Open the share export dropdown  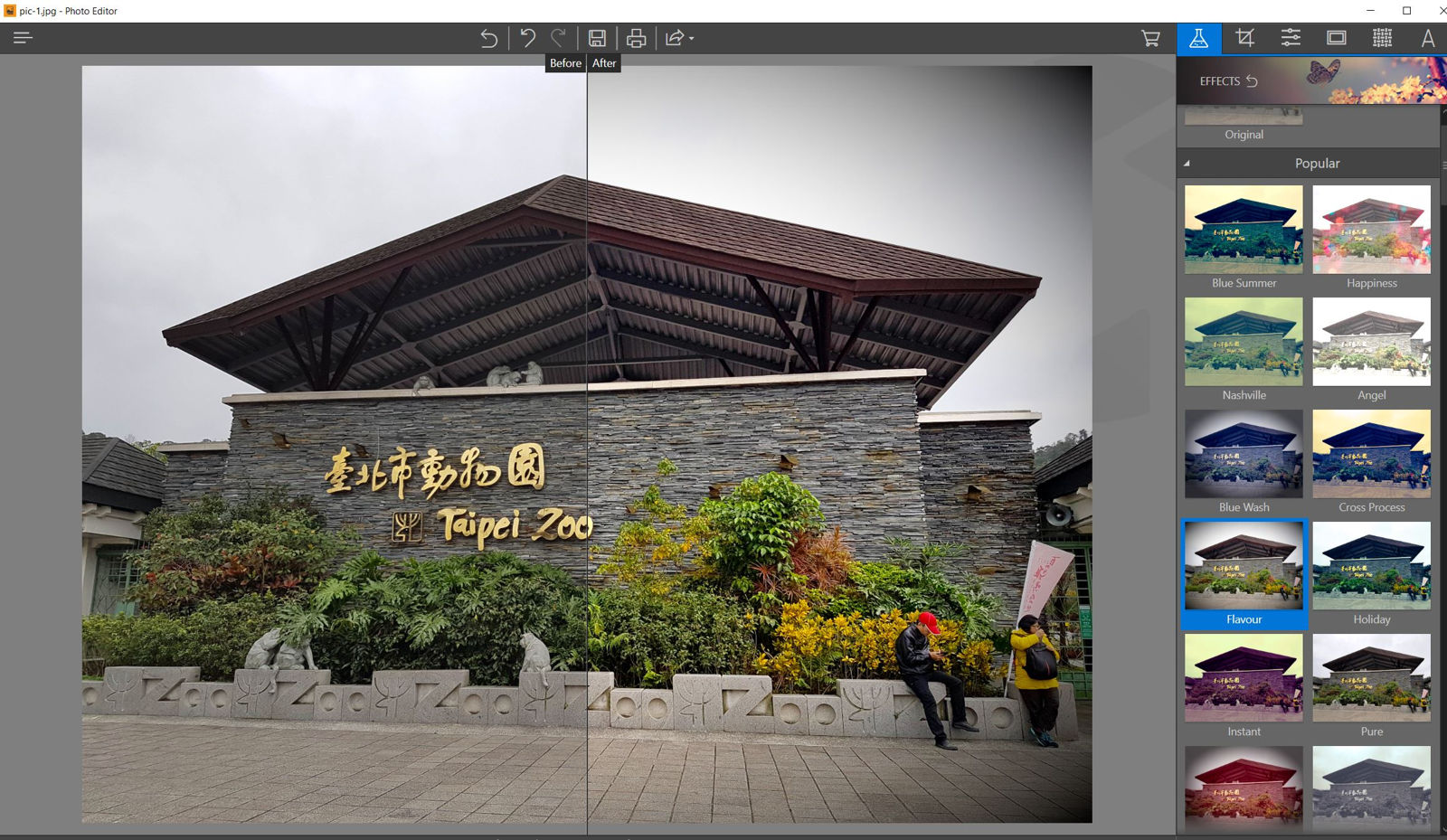point(679,38)
